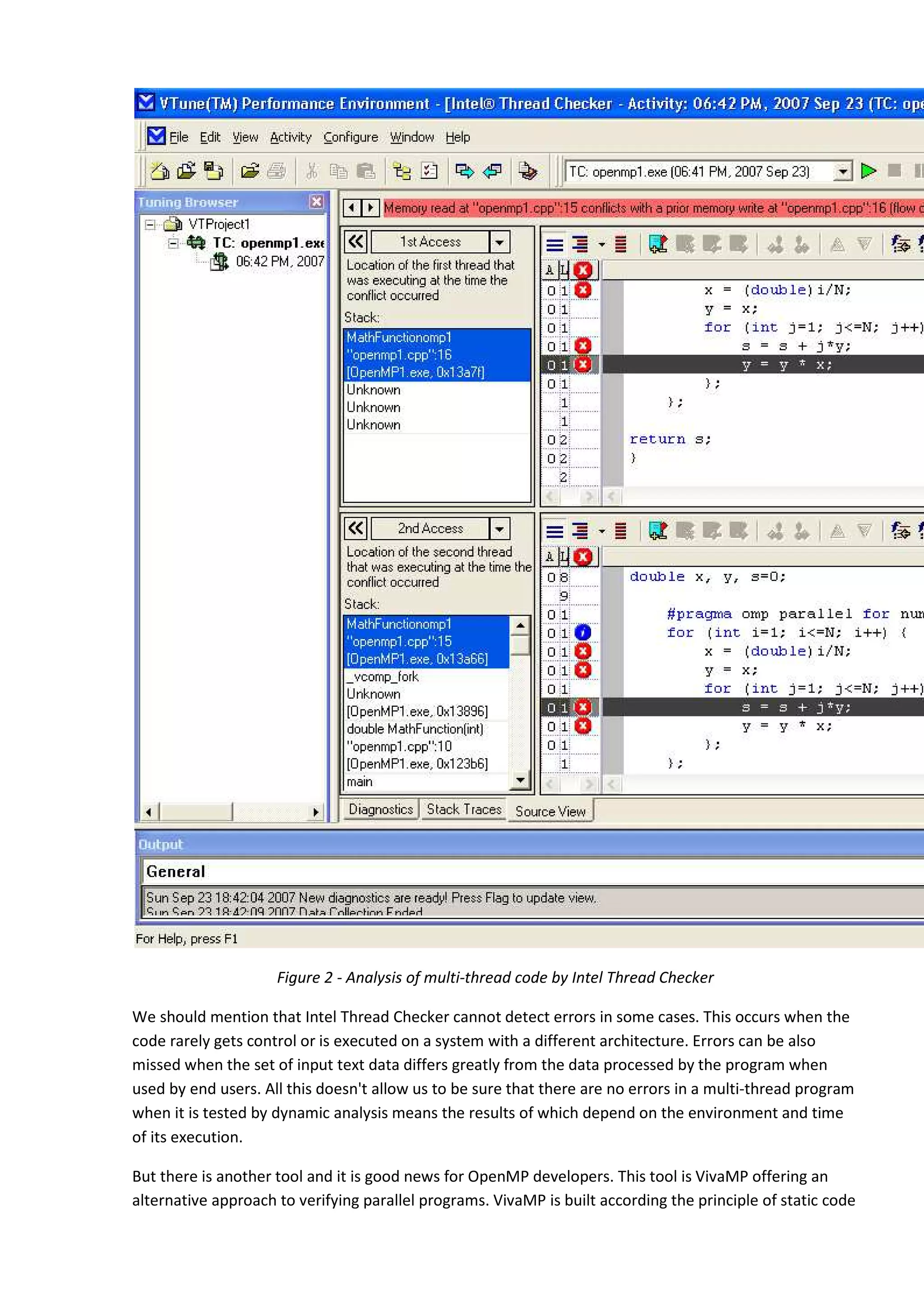Collapse the TC: openmp1.exe tree node
This screenshot has width=924, height=1308.
coord(173,243)
